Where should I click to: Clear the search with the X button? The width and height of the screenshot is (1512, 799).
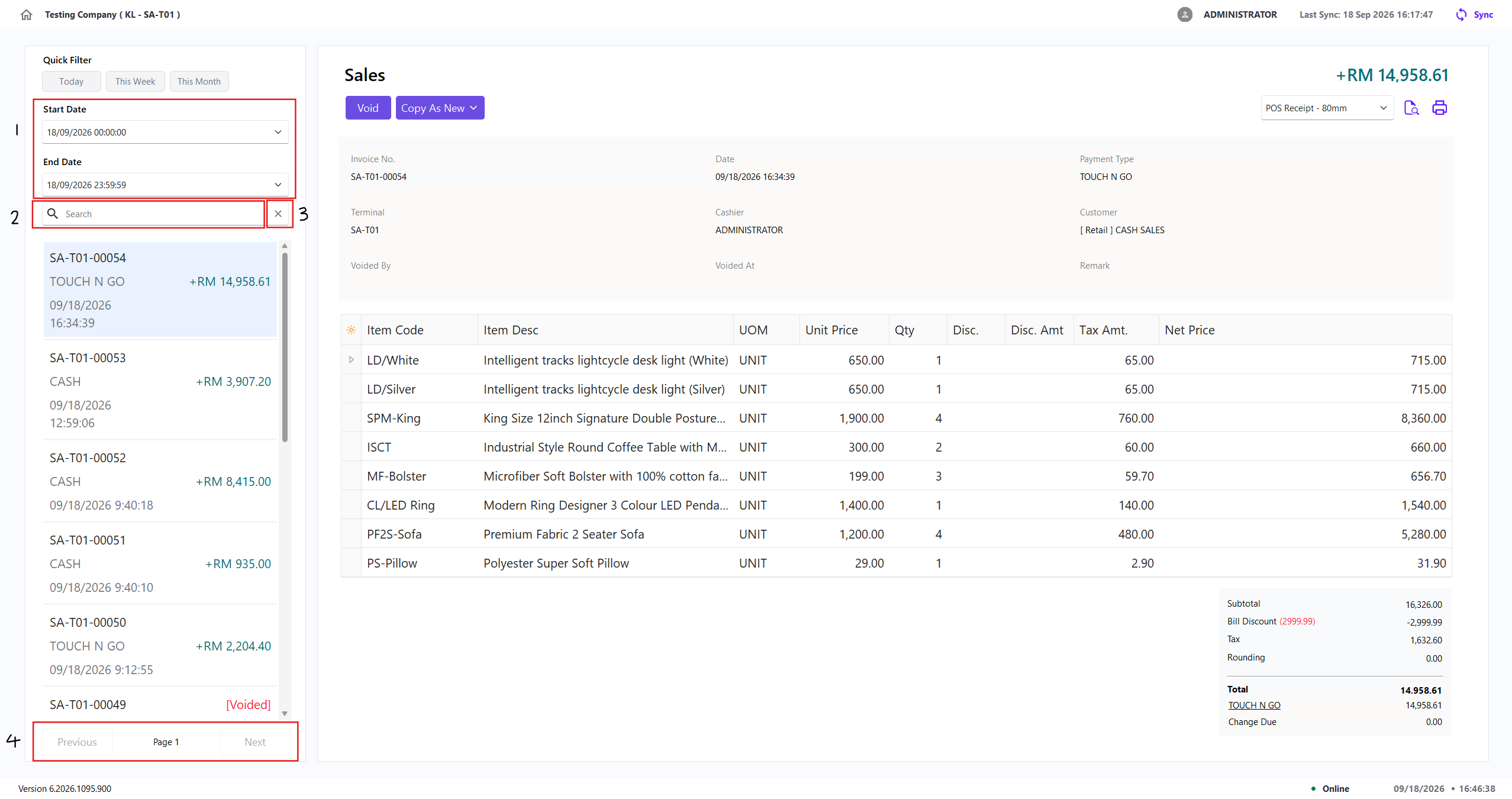(x=278, y=214)
